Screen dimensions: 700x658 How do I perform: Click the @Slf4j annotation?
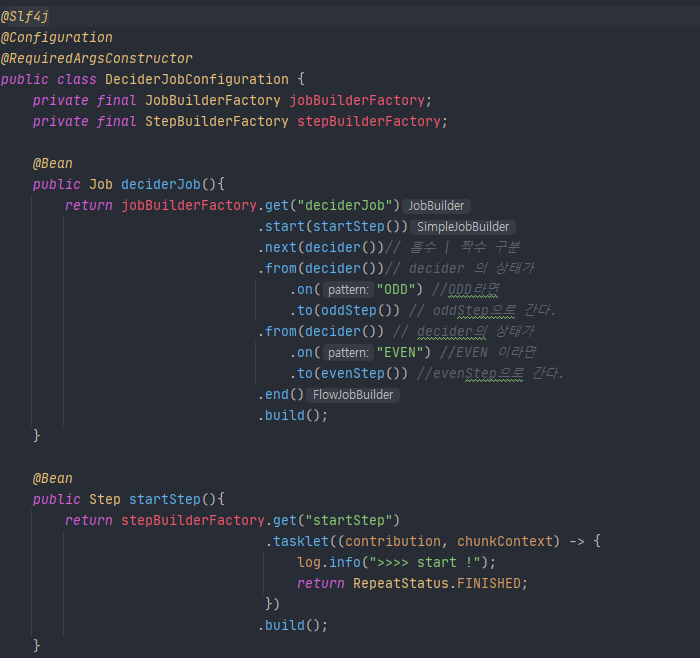[x=25, y=17]
